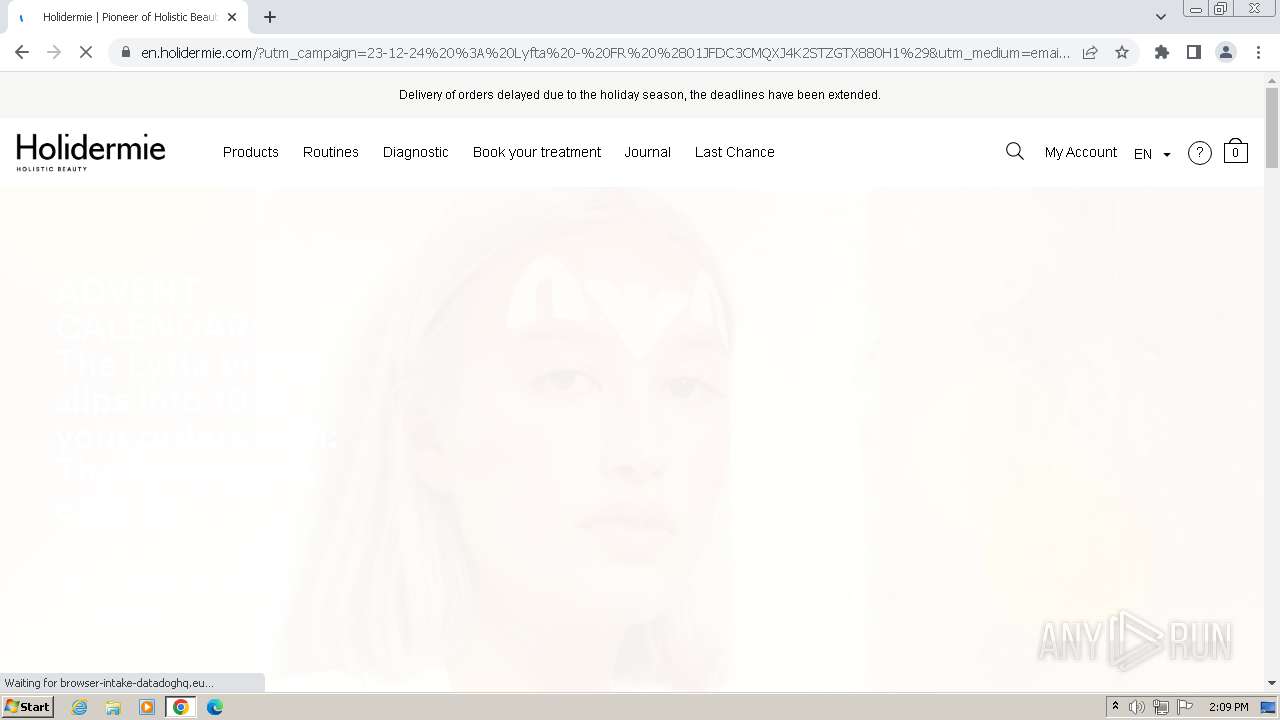Open the Windows Start button
Viewport: 1280px width, 720px height.
tap(28, 706)
